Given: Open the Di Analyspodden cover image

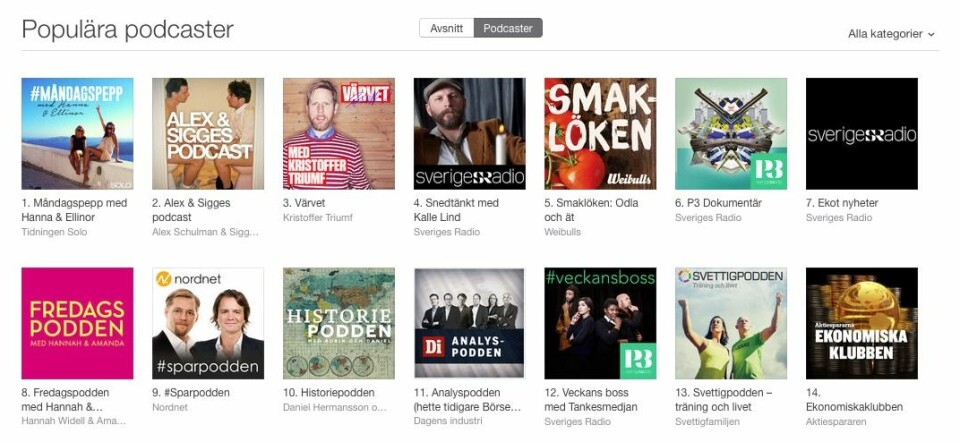Looking at the screenshot, I should click(x=469, y=323).
